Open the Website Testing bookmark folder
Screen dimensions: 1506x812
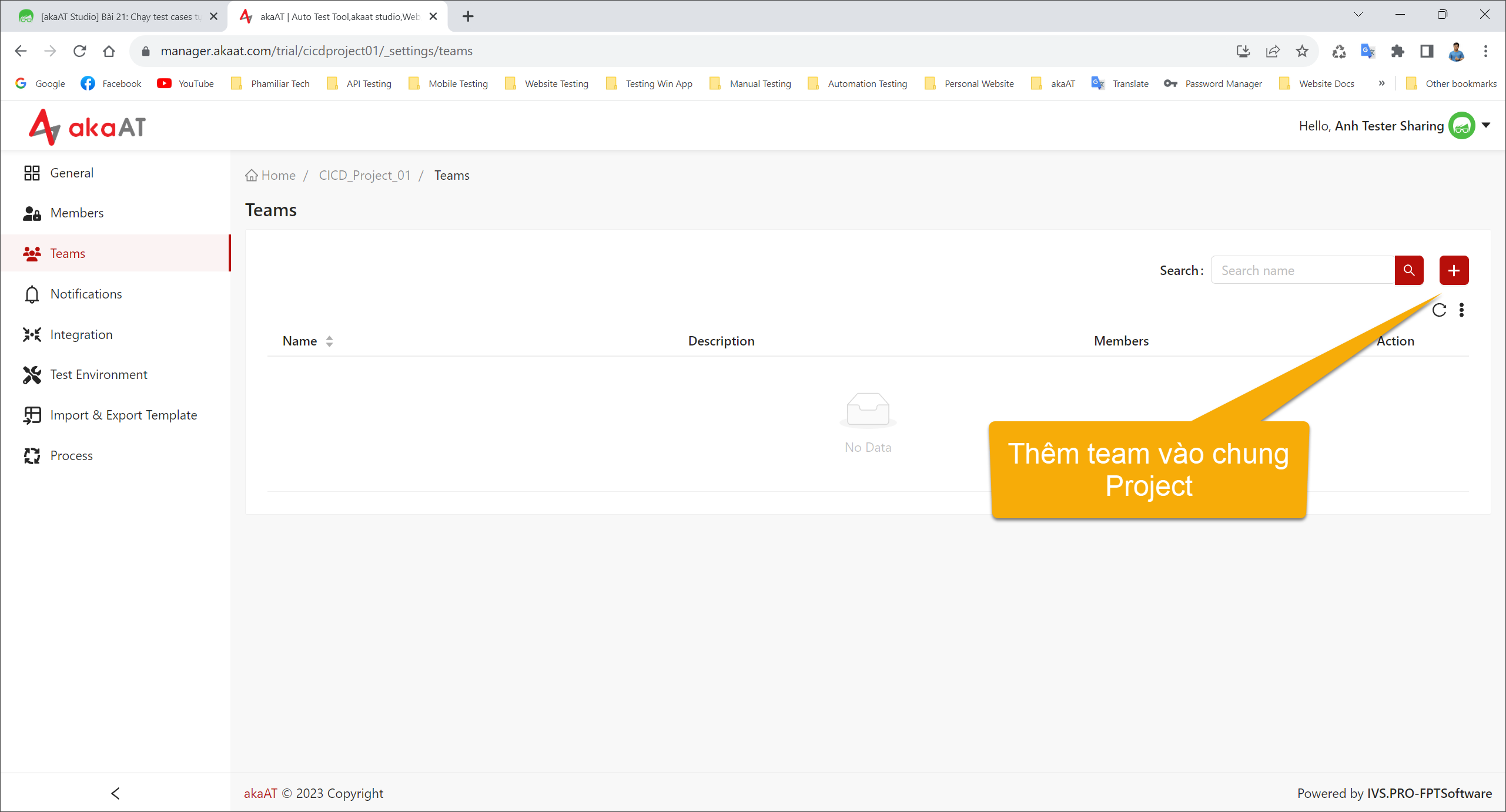click(547, 83)
